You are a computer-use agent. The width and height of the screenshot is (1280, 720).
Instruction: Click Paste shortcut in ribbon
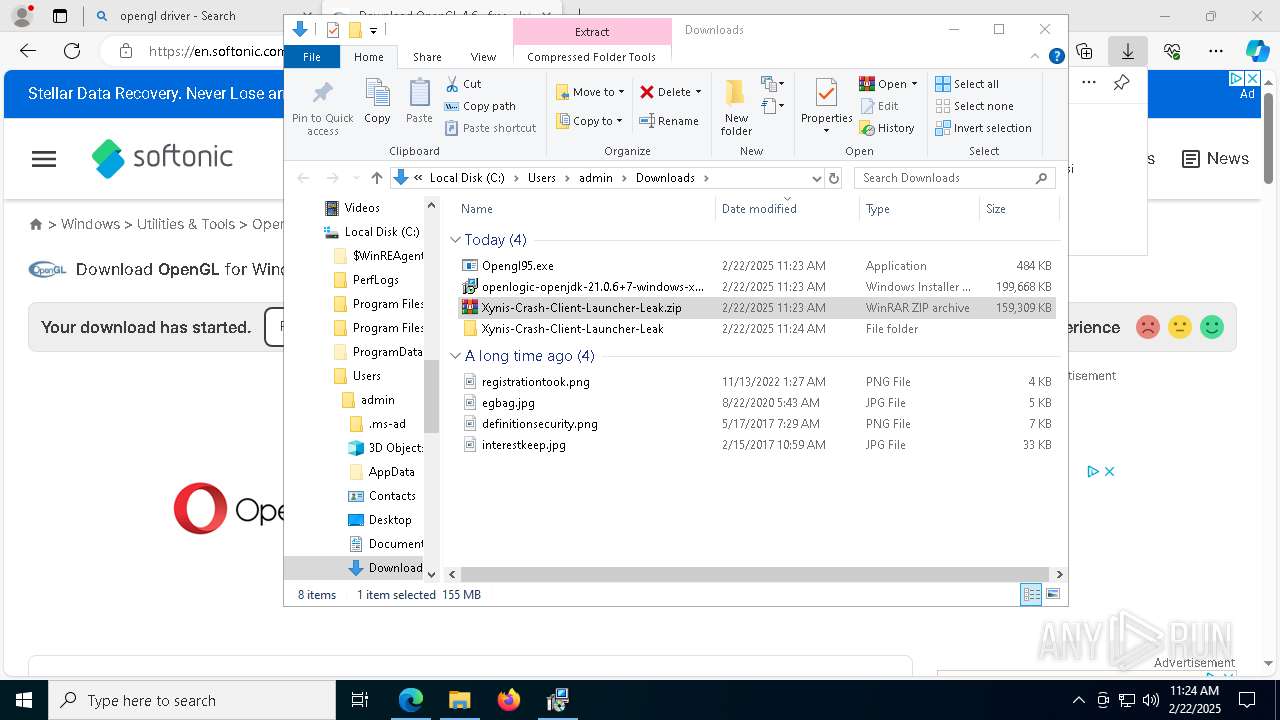(490, 128)
